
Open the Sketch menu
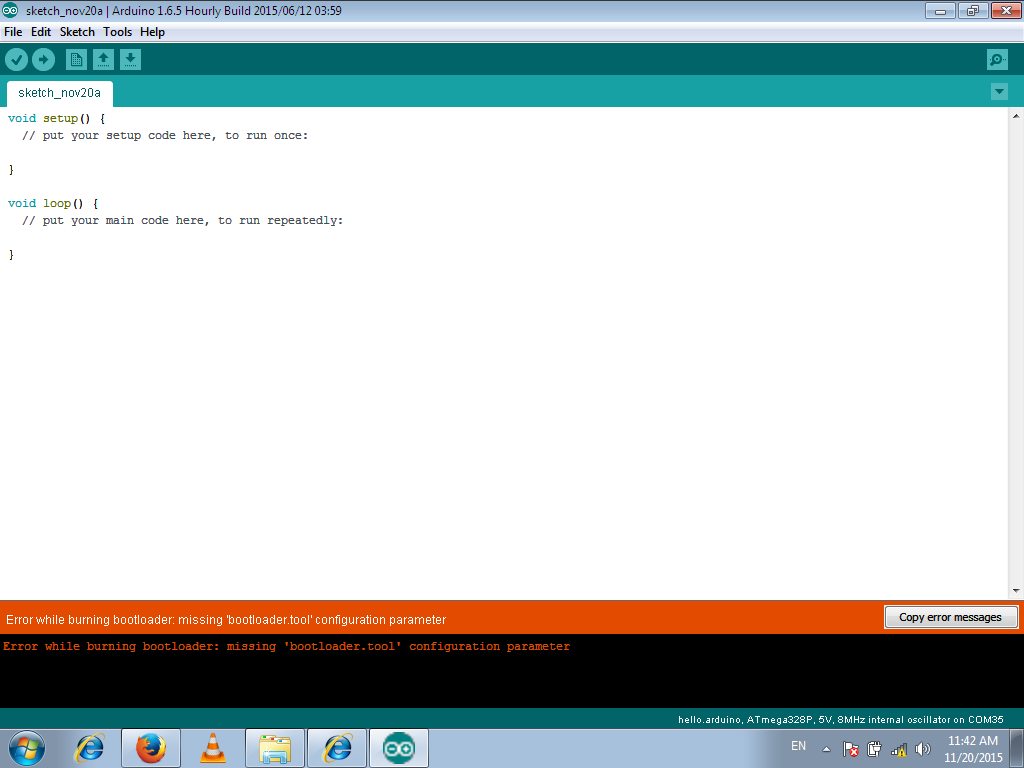77,32
